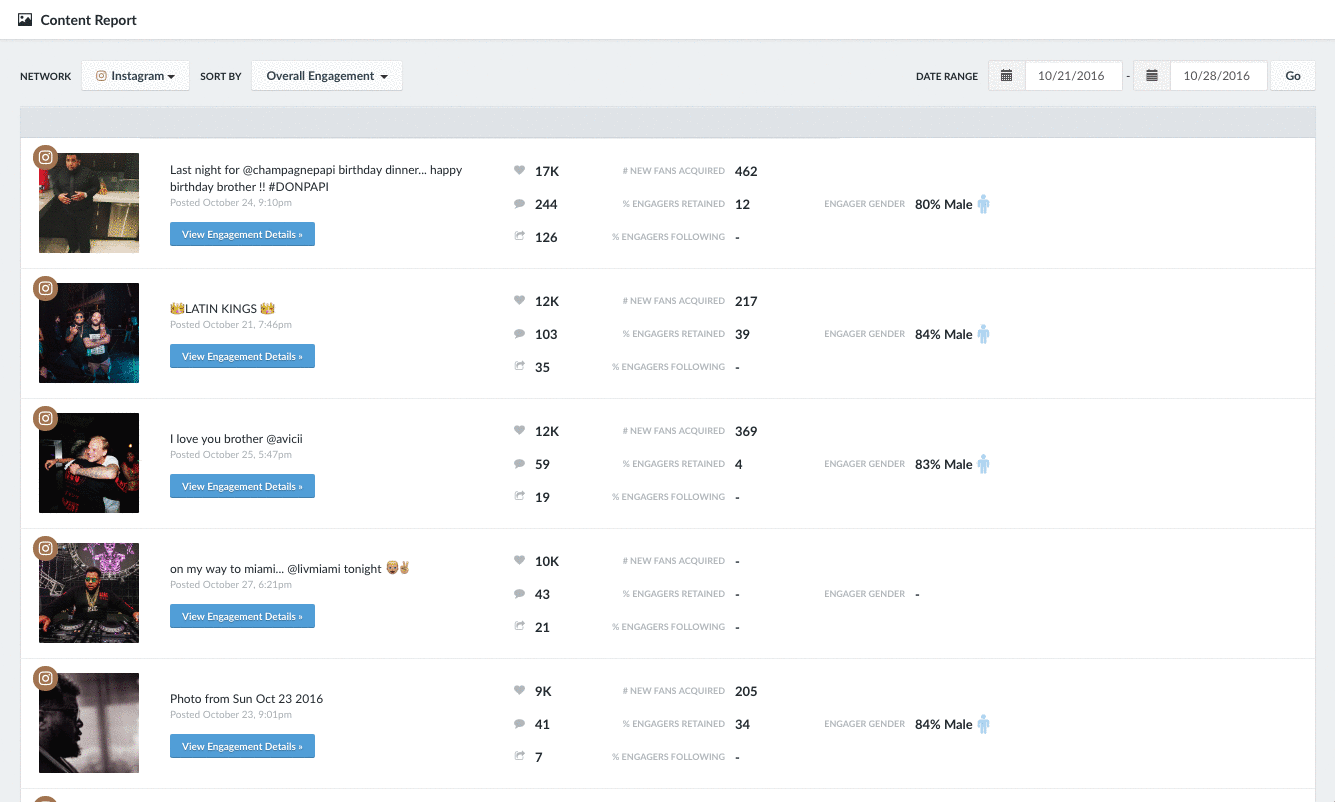Click the calendar icon for start date
This screenshot has width=1335, height=802.
coord(1007,76)
